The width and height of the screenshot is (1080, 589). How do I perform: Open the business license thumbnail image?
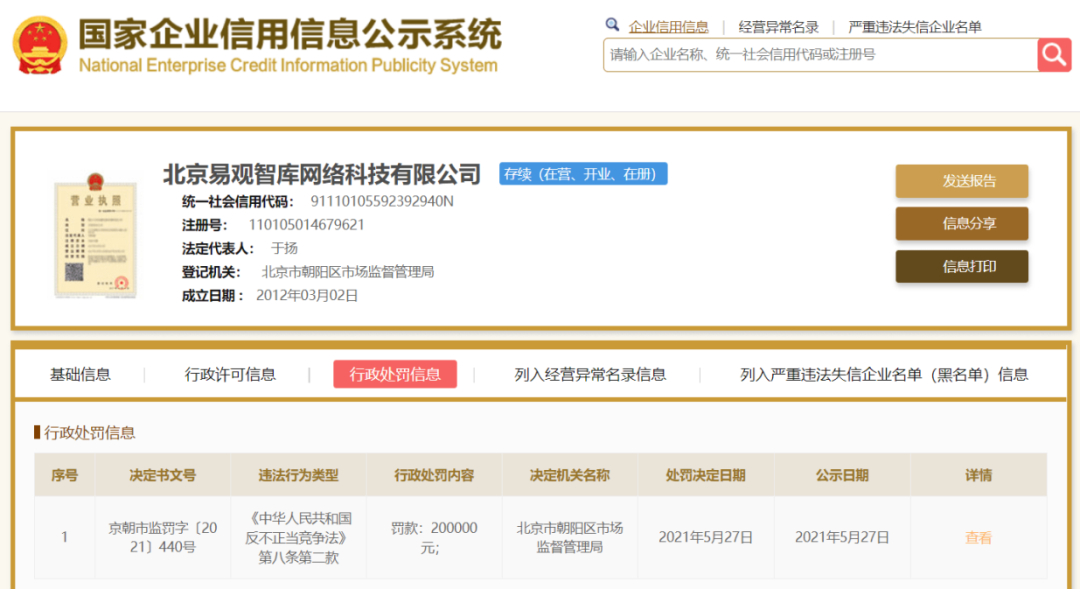point(95,235)
